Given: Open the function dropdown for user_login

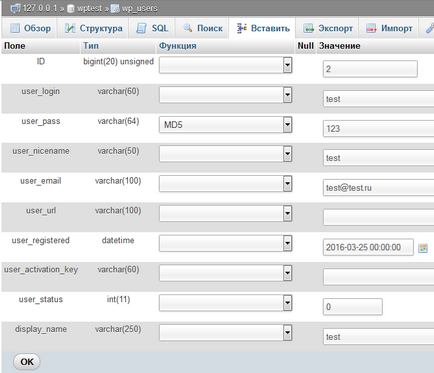Looking at the screenshot, I should [x=226, y=95].
